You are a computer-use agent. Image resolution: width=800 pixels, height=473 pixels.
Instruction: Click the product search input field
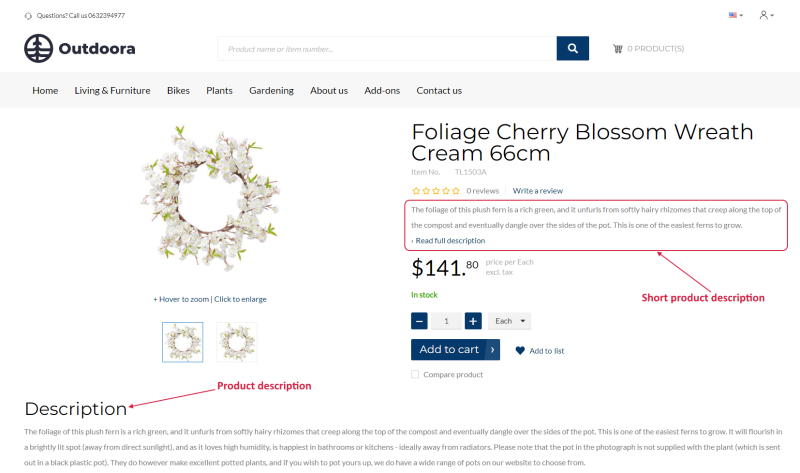[387, 48]
